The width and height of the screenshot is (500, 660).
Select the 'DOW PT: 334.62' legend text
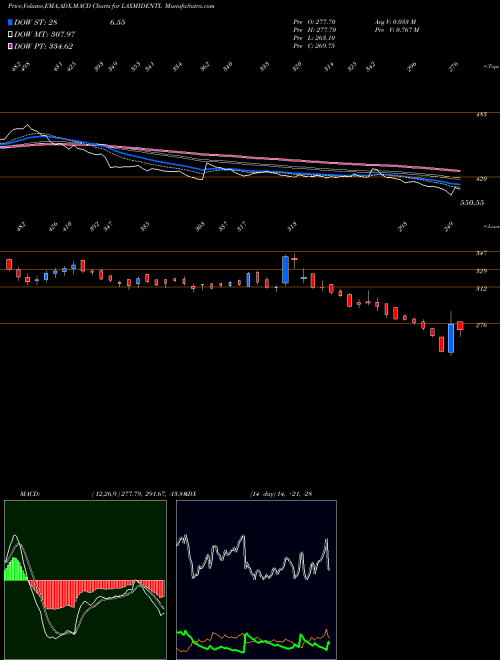pyautogui.click(x=44, y=46)
